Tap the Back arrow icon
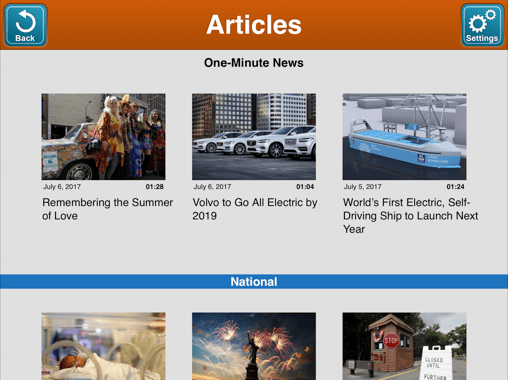508x380 pixels. [25, 25]
